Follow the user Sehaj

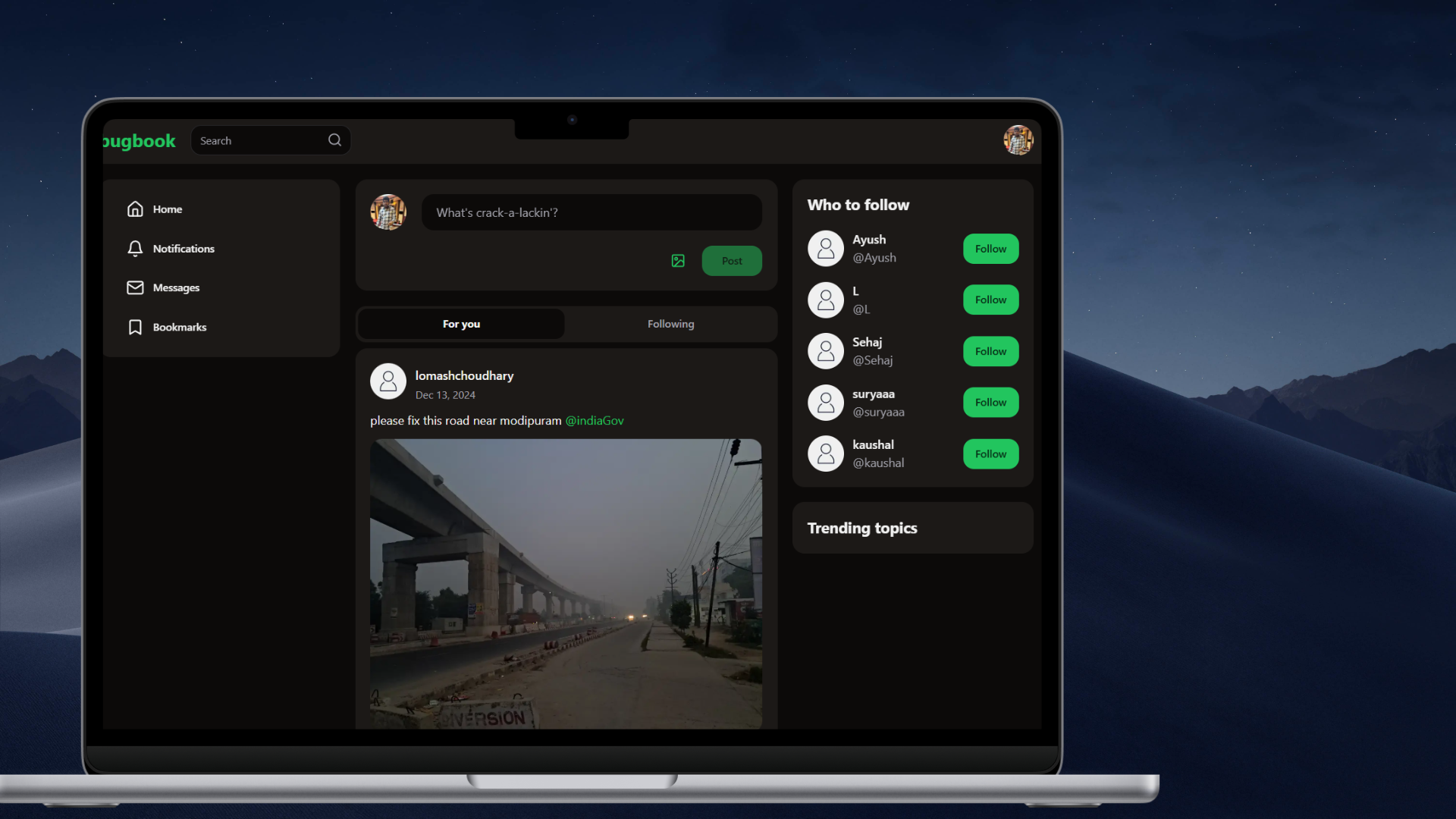tap(990, 351)
